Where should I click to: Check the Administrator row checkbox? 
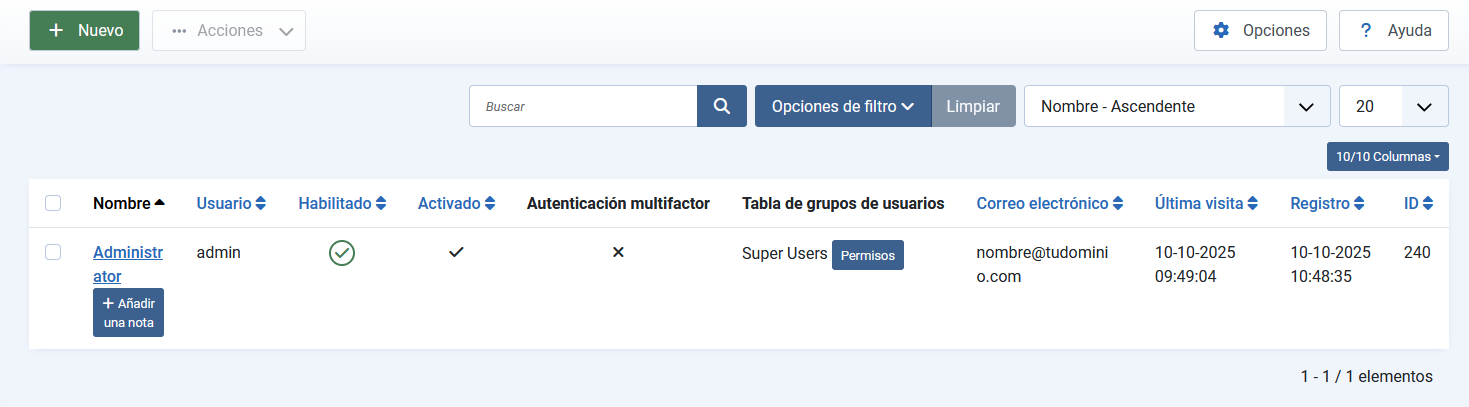53,253
